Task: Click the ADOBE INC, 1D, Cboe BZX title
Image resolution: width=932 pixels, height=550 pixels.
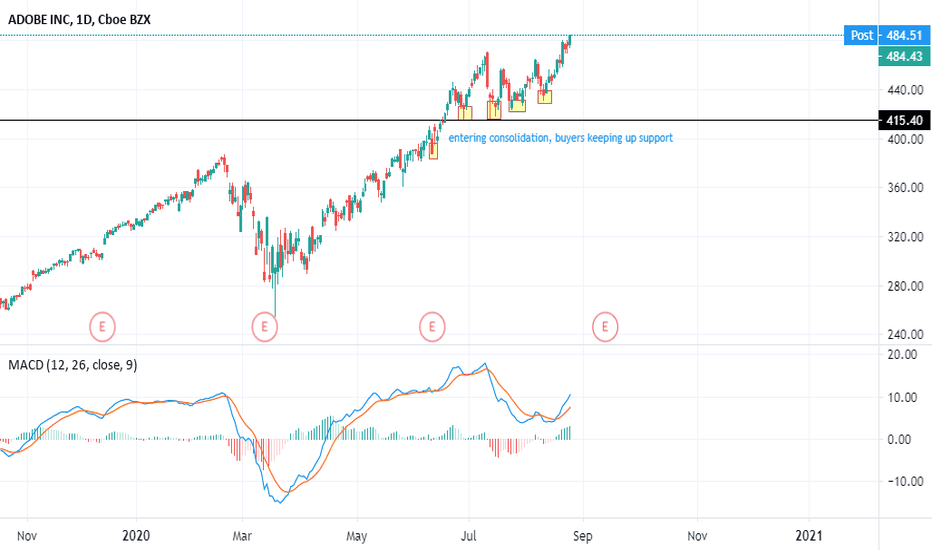Action: (x=79, y=20)
